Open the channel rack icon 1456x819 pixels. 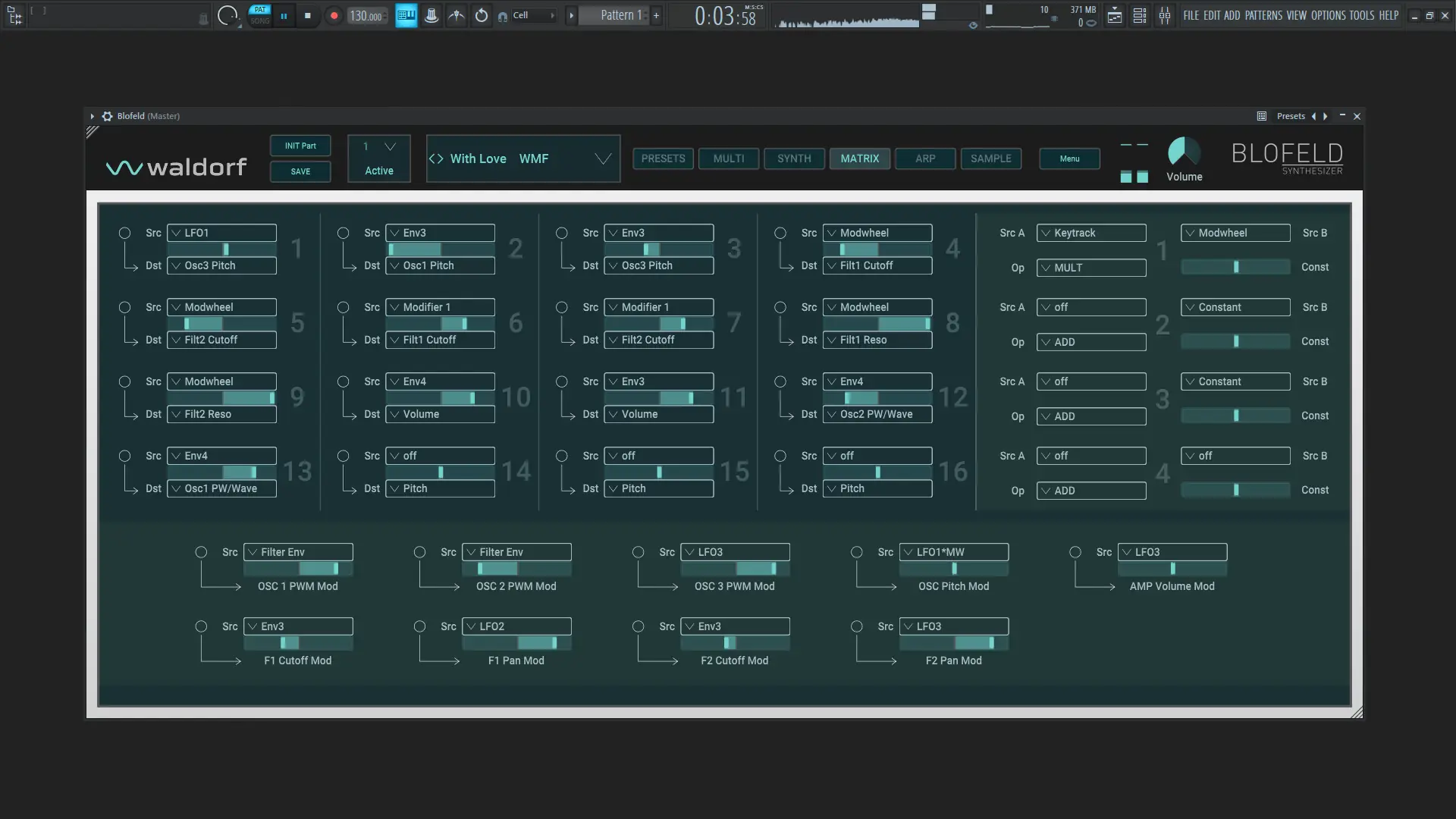coord(1139,15)
